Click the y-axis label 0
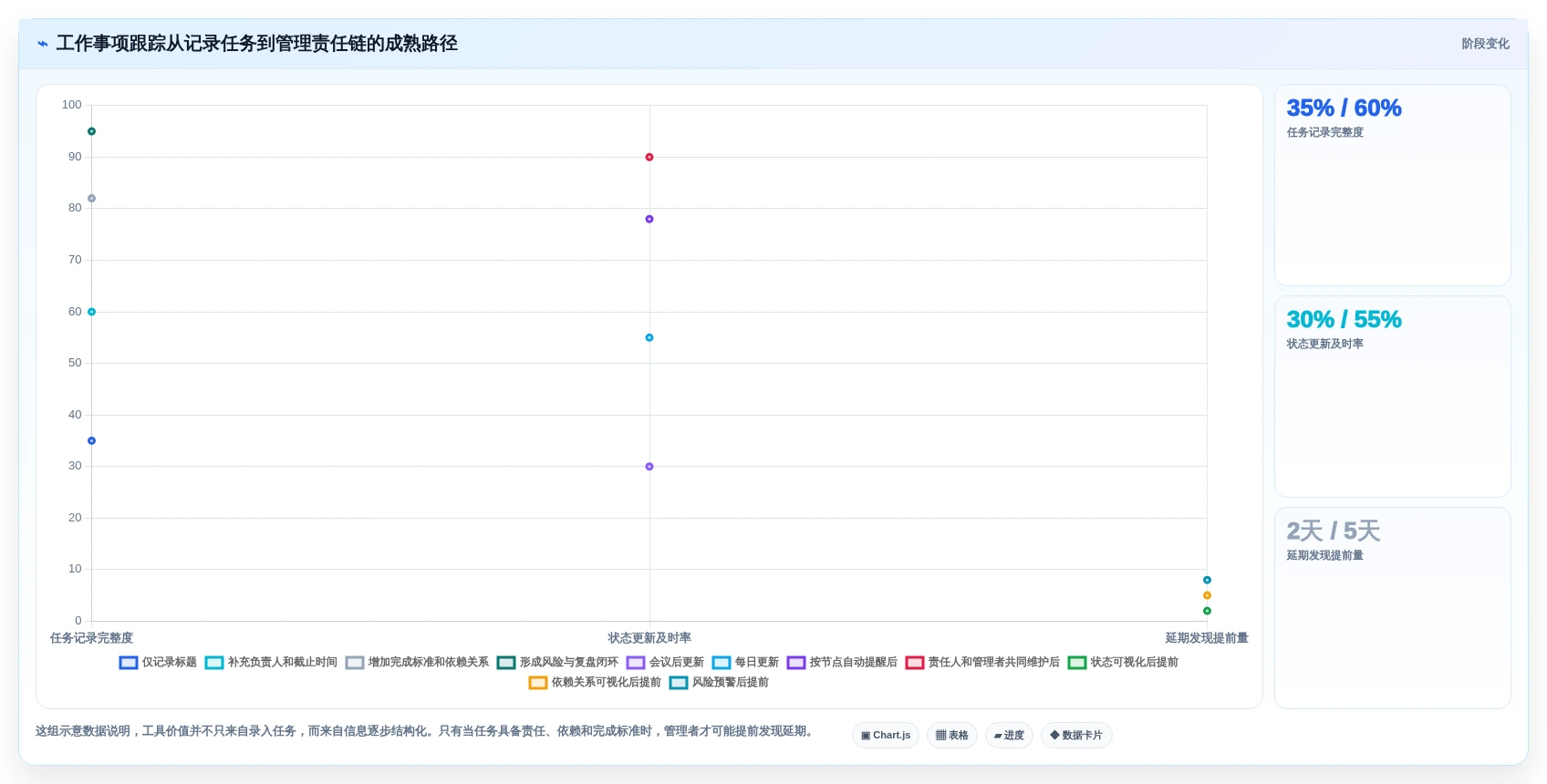This screenshot has width=1547, height=784. pos(78,621)
